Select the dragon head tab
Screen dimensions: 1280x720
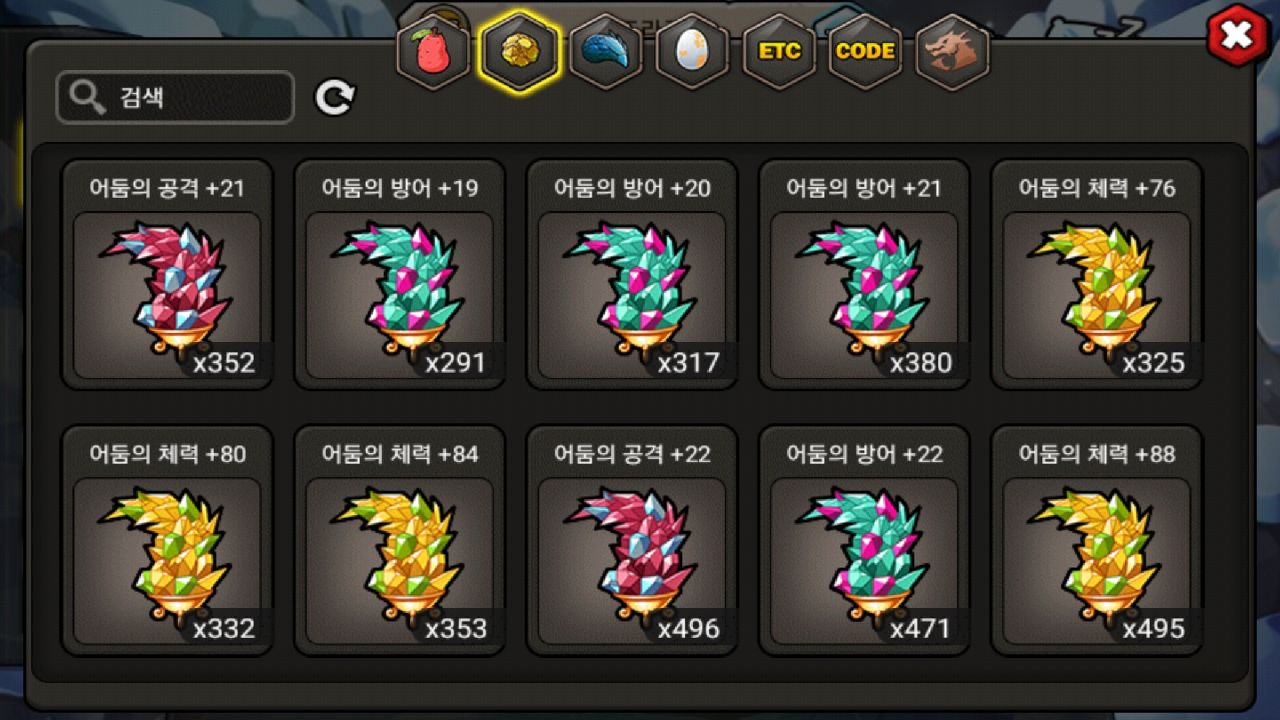(951, 51)
